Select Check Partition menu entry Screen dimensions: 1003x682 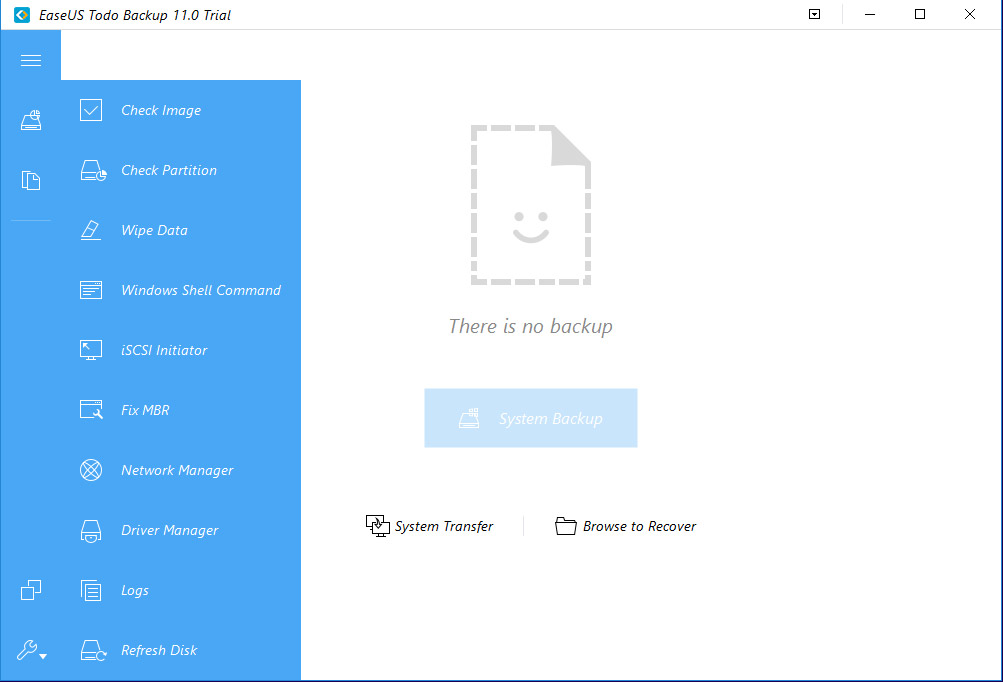click(169, 170)
